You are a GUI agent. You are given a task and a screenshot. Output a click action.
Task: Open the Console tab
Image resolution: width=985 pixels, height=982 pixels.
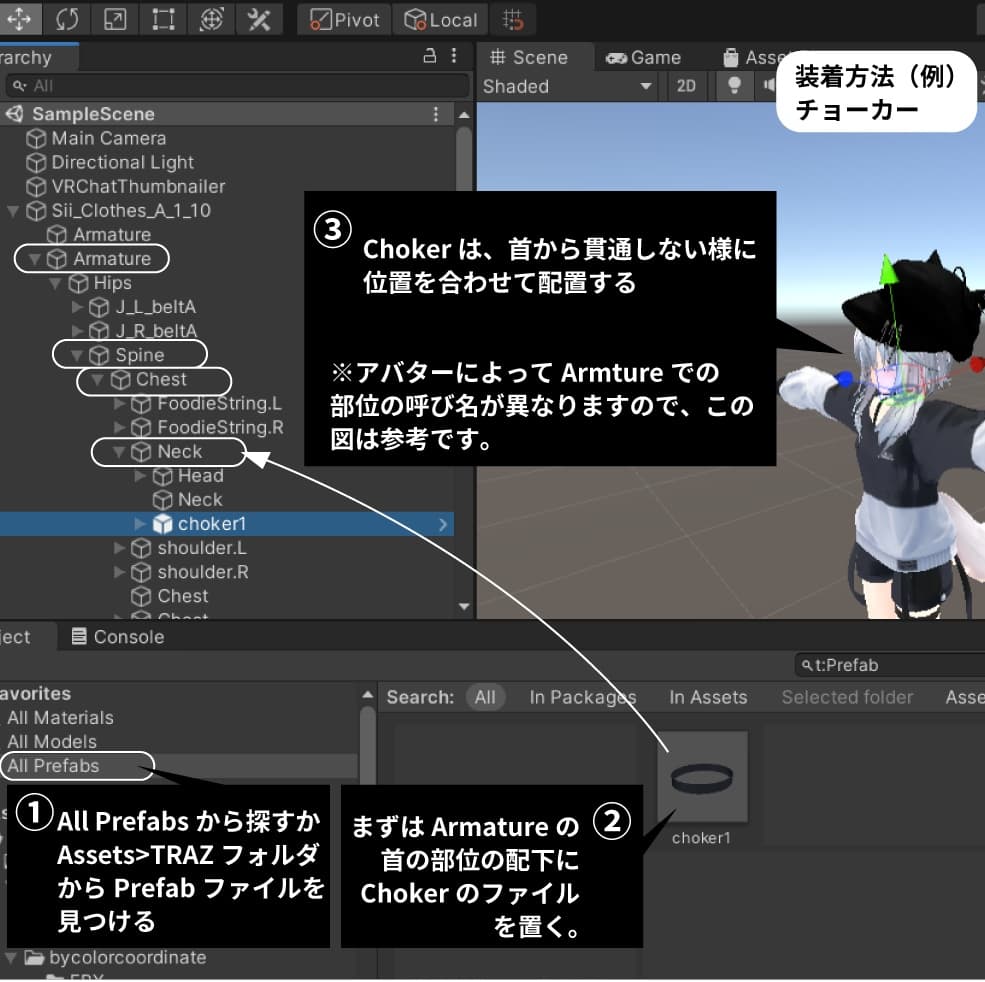coord(117,636)
